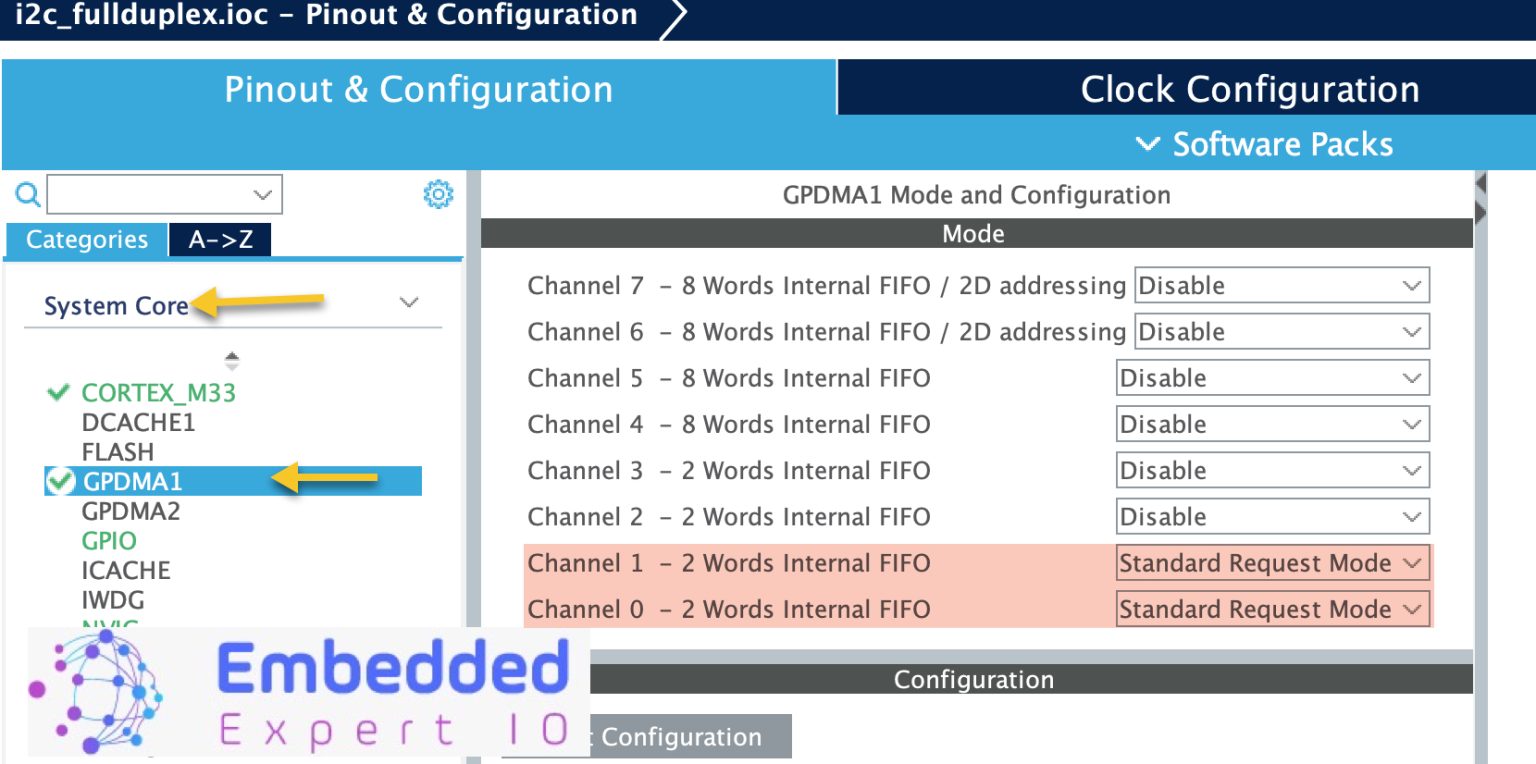1536x764 pixels.
Task: Select the Categories tab
Action: [86, 240]
